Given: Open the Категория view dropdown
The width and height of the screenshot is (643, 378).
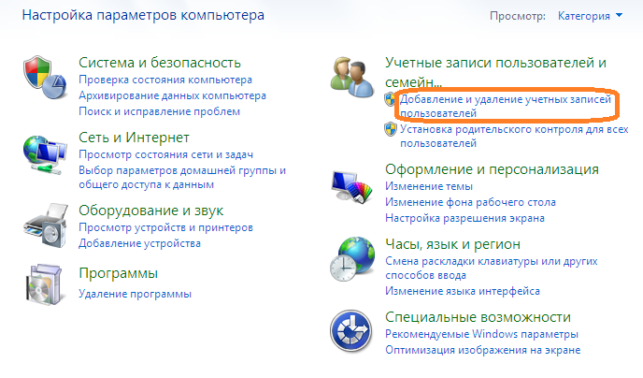Looking at the screenshot, I should click(590, 16).
